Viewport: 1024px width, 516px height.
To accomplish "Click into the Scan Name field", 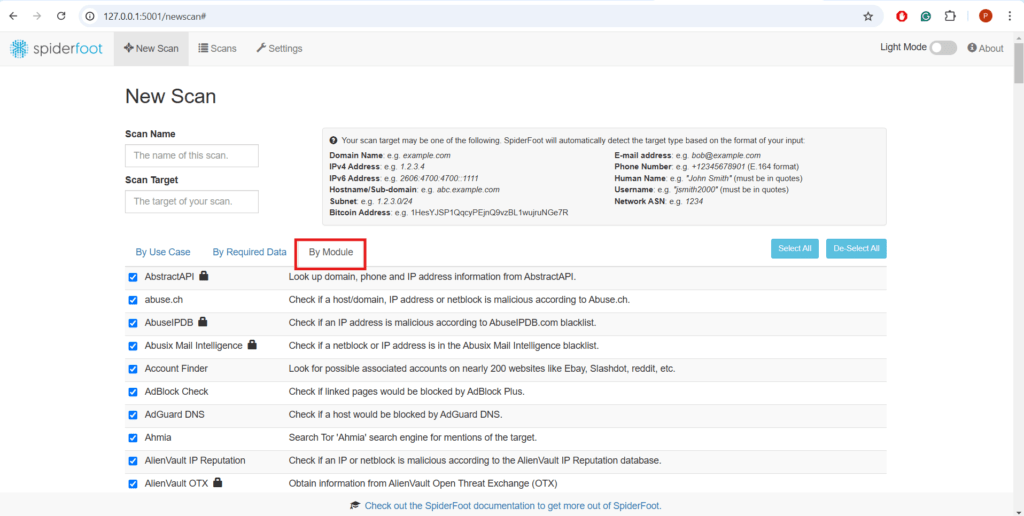I will click(192, 155).
